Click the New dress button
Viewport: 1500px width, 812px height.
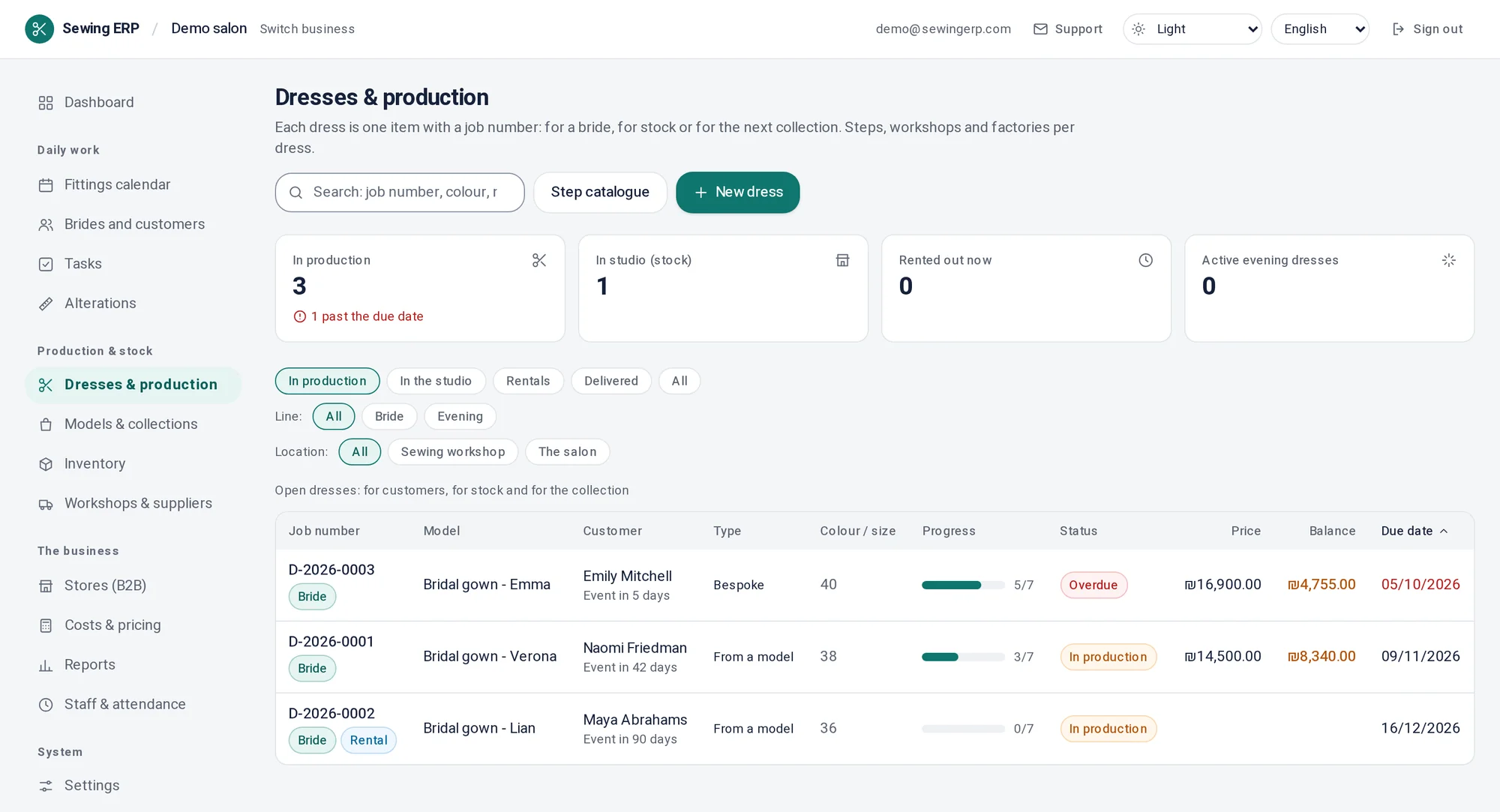(738, 193)
